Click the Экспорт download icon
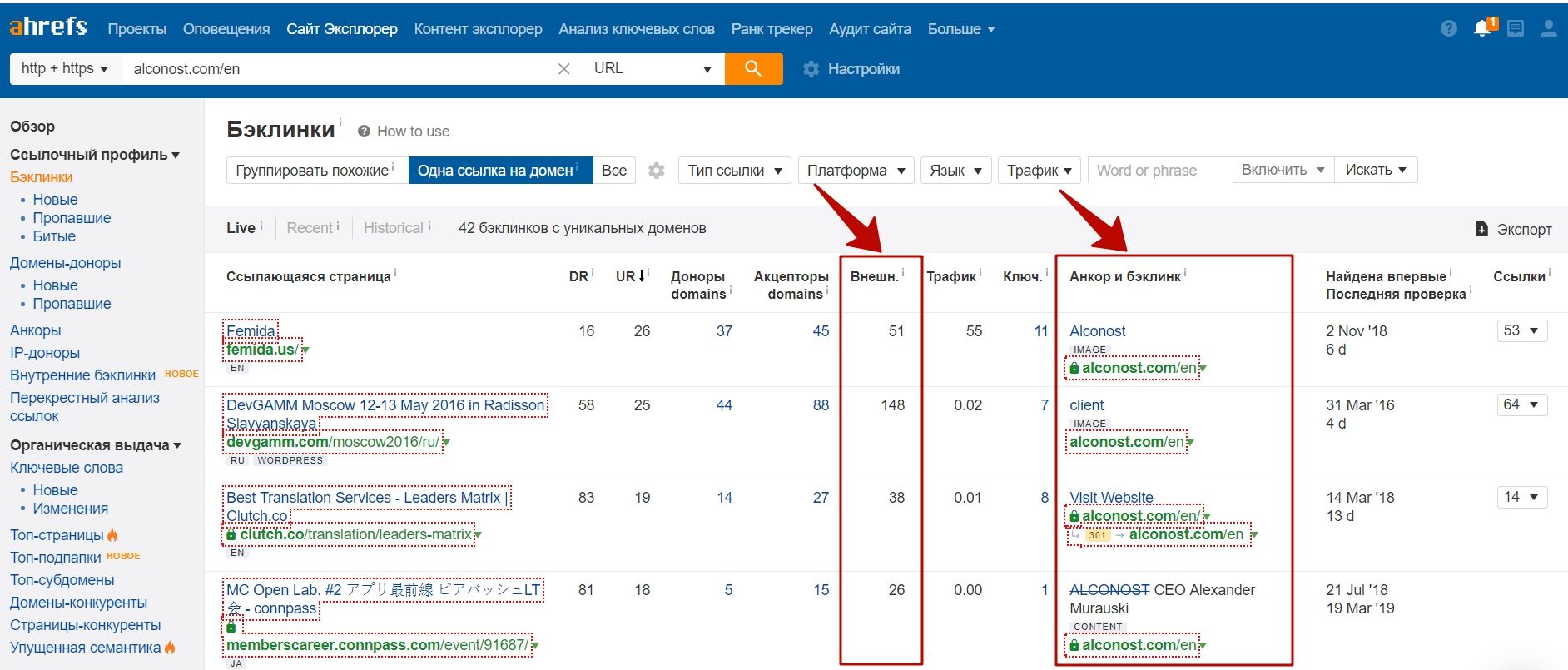This screenshot has width=1568, height=670. pyautogui.click(x=1481, y=229)
